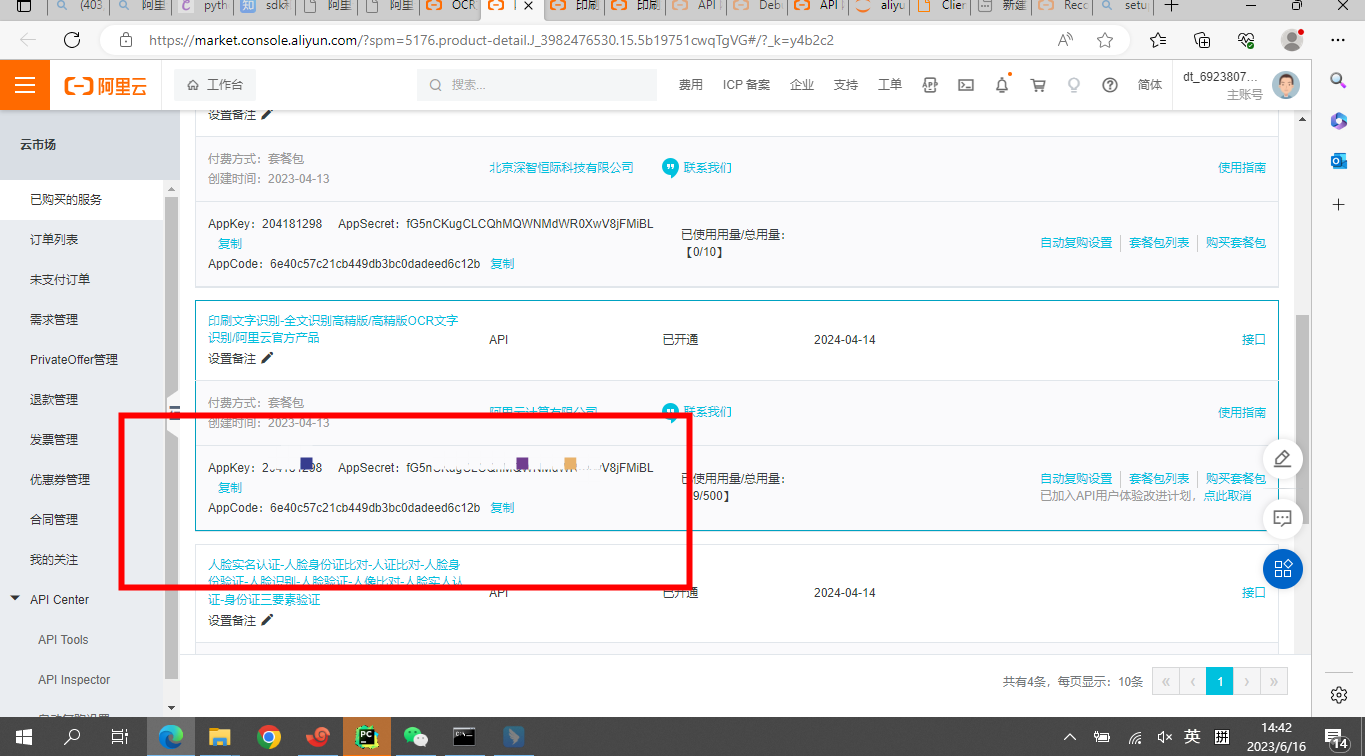The height and width of the screenshot is (756, 1365).
Task: Open the notifications bell
Action: [1002, 85]
